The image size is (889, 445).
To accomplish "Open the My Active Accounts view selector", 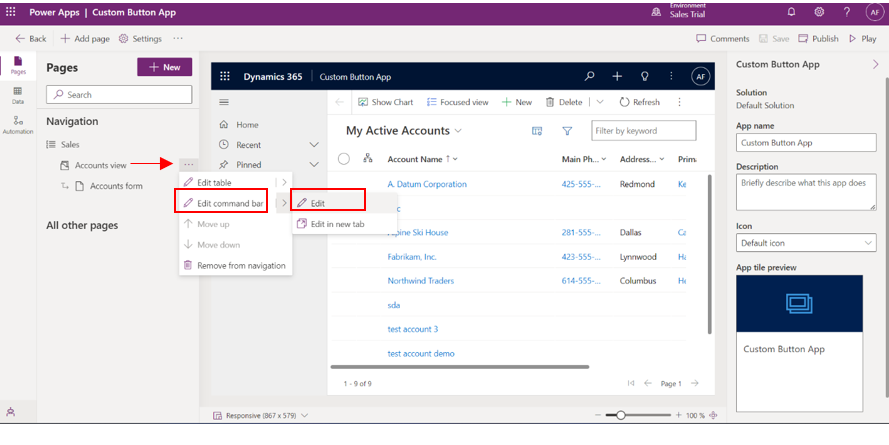I will coord(404,130).
